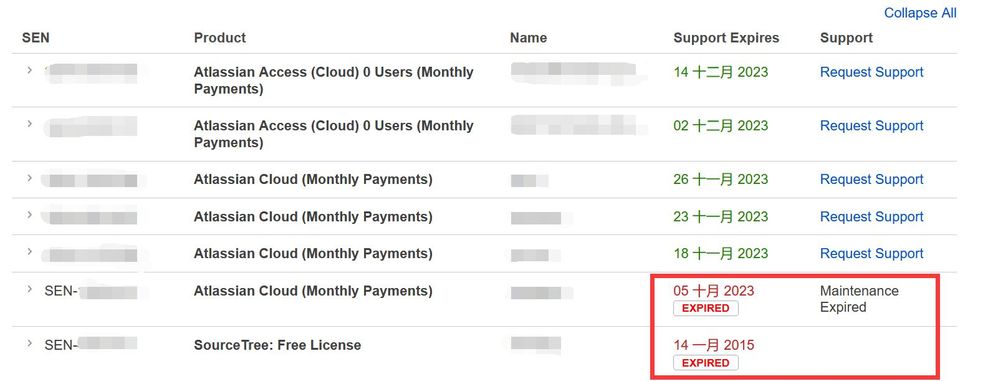This screenshot has height=381, width=998.
Task: Request Support for license expiring 26 十一月 2023
Action: [871, 179]
